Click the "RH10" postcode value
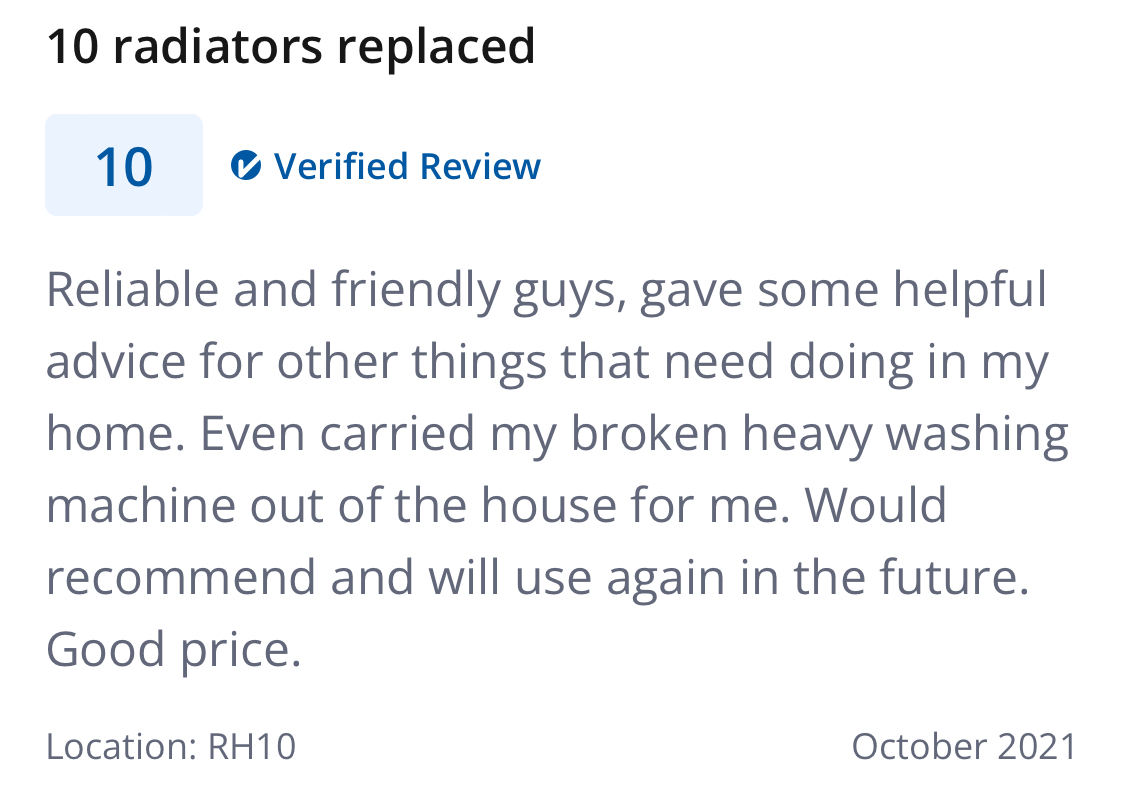1125x795 pixels. [x=251, y=746]
